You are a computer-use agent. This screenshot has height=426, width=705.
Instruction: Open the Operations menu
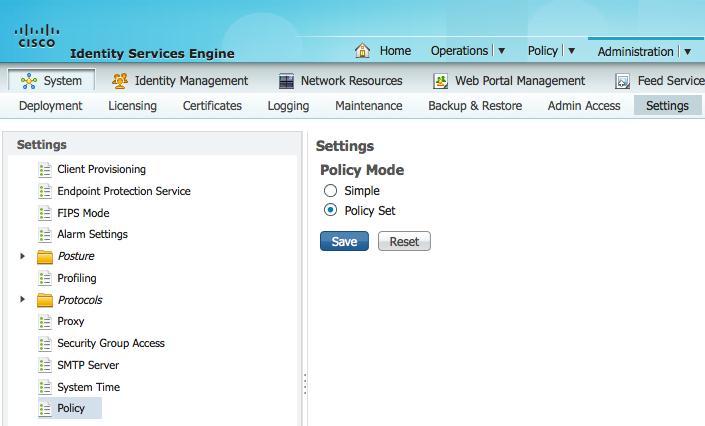pos(459,51)
